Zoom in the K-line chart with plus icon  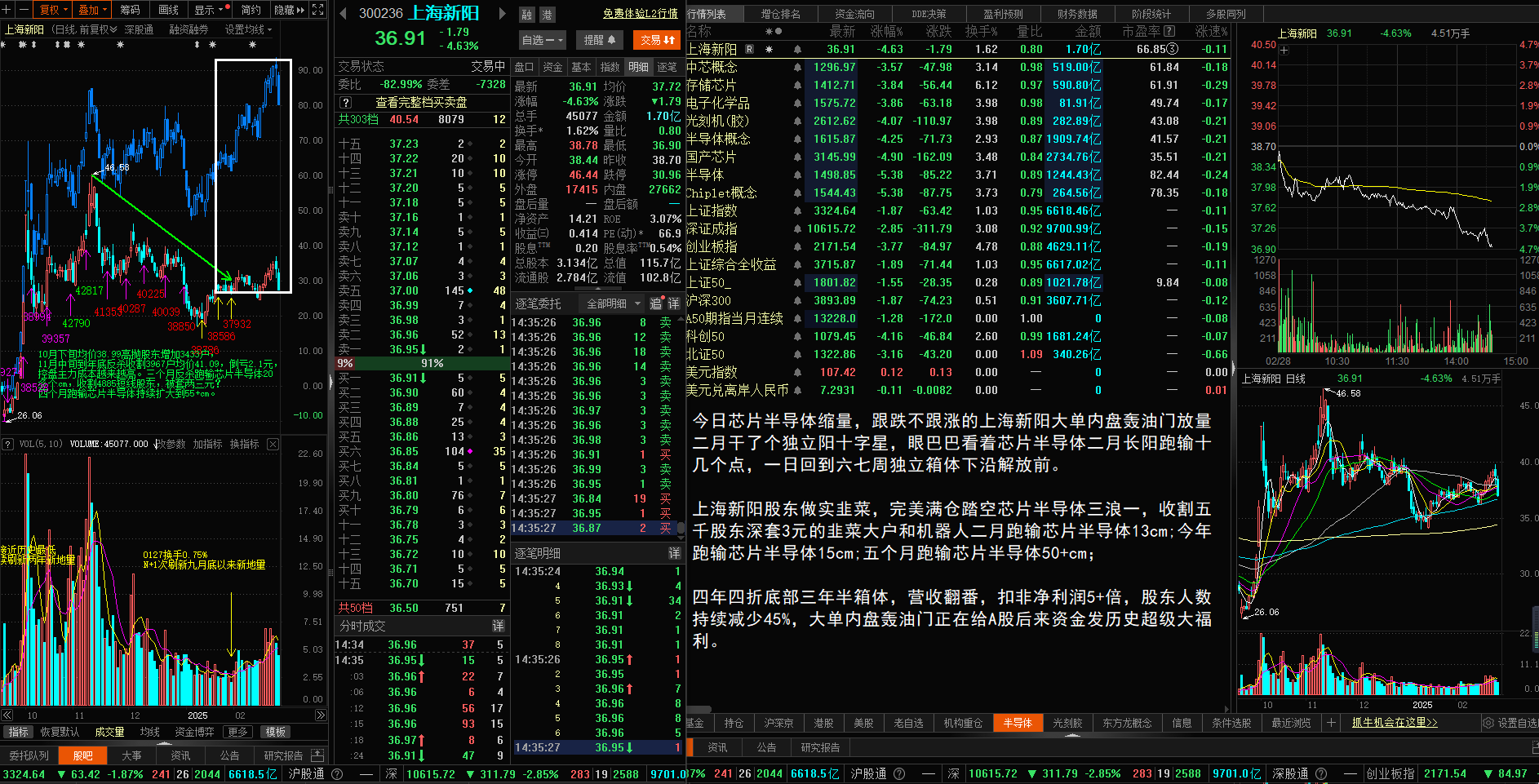pos(7,9)
